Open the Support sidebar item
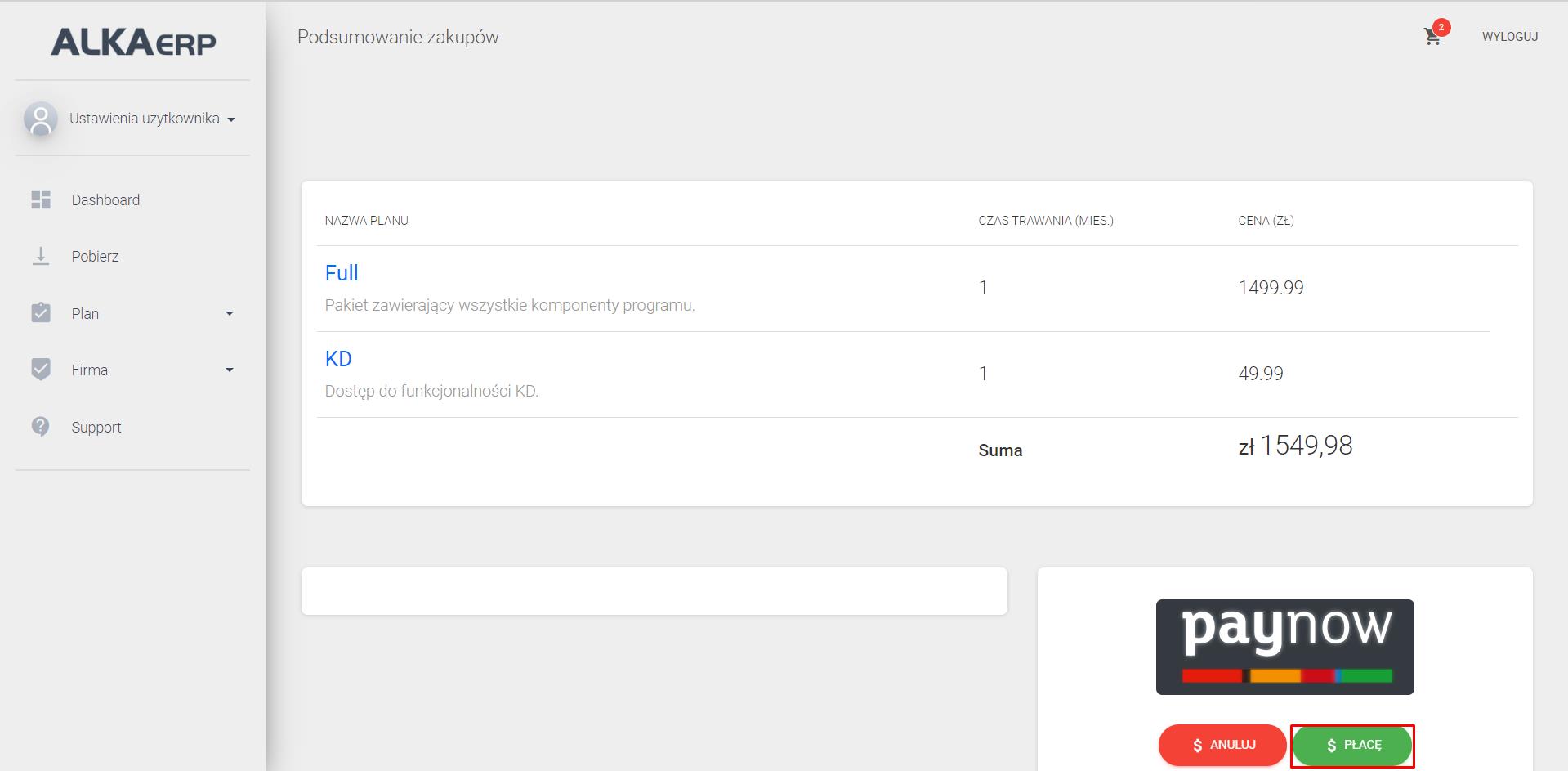This screenshot has height=771, width=1568. 132,427
